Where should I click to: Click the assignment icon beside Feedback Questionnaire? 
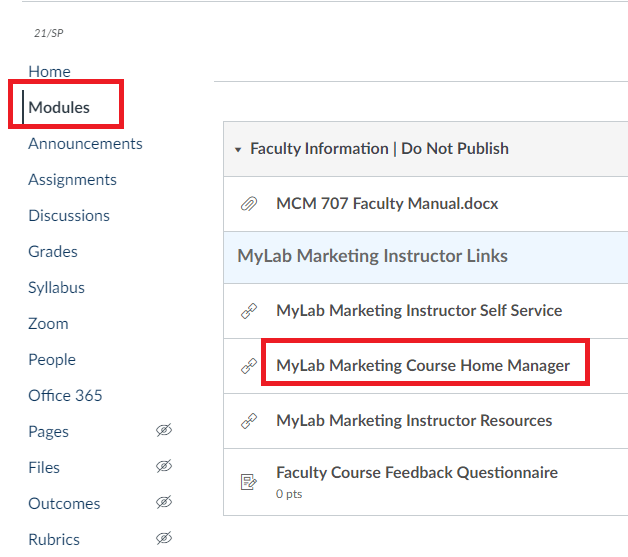point(249,482)
